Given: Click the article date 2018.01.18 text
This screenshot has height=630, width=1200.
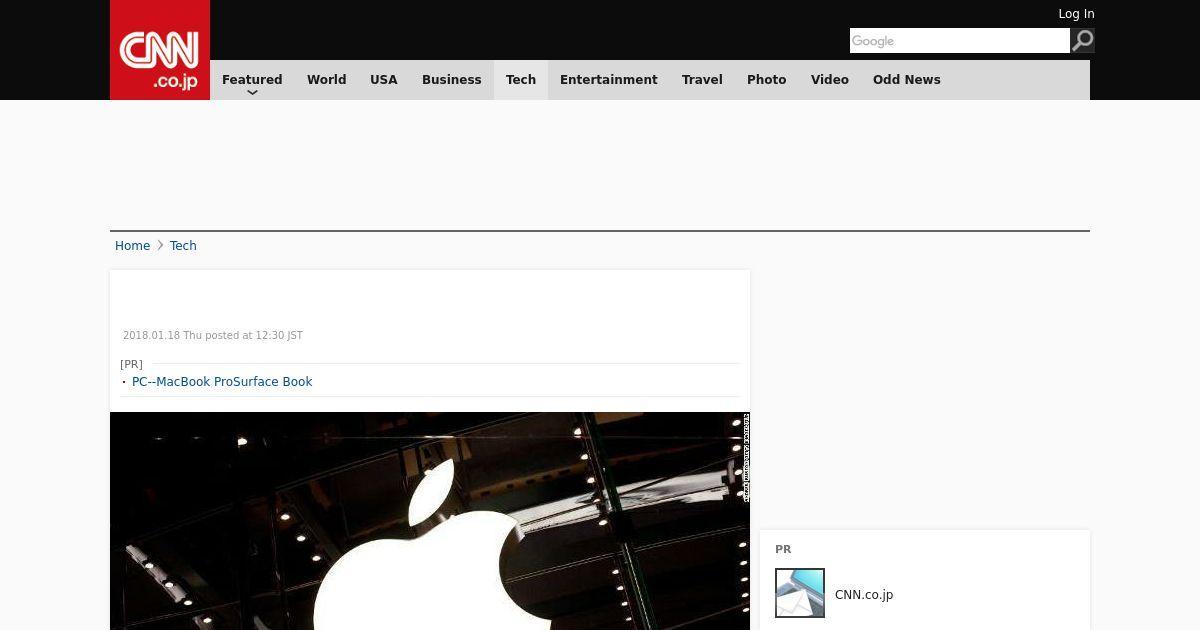Looking at the screenshot, I should [213, 336].
